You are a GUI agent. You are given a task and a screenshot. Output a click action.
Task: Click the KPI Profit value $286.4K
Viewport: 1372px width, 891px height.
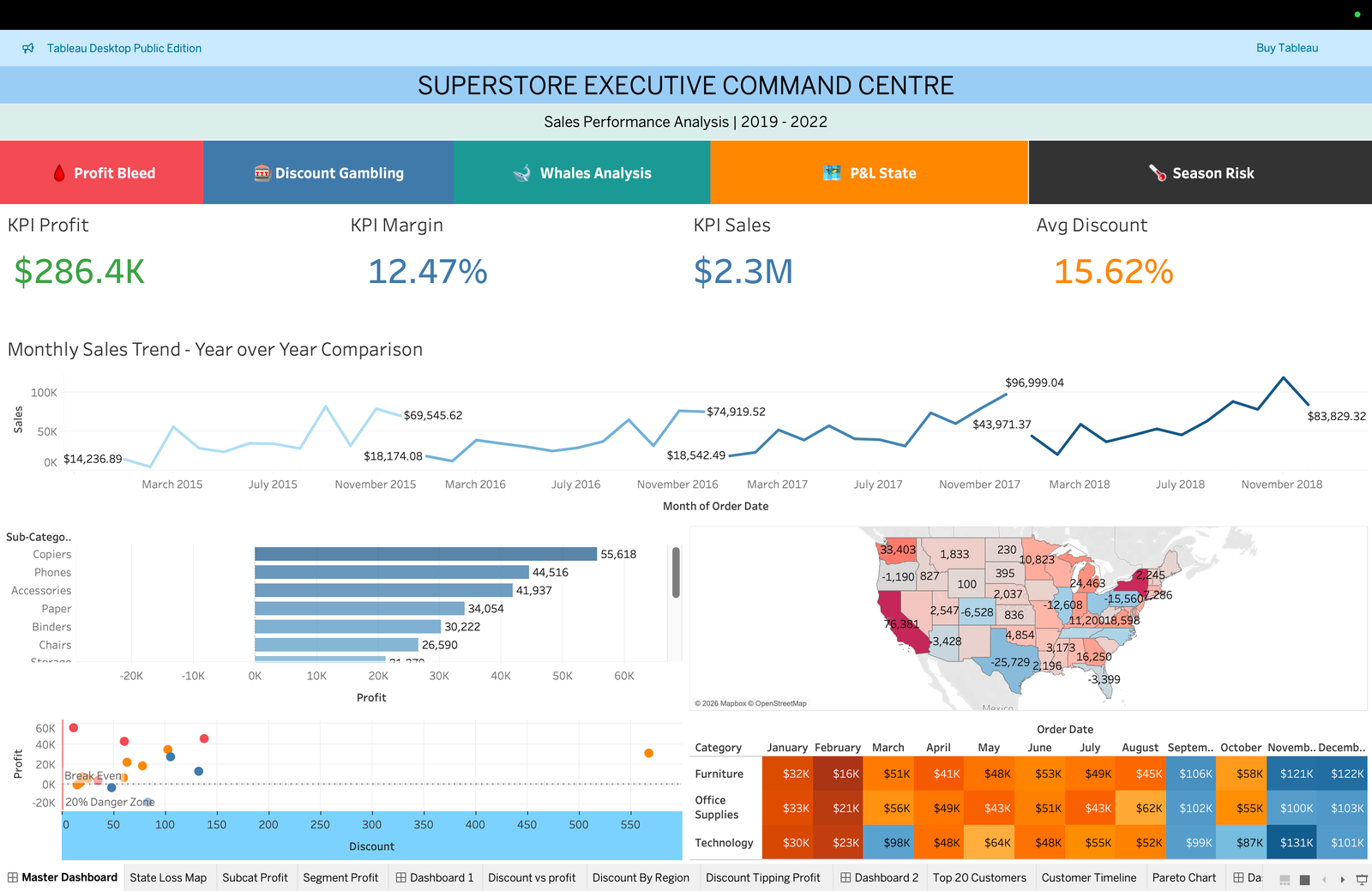click(x=79, y=271)
